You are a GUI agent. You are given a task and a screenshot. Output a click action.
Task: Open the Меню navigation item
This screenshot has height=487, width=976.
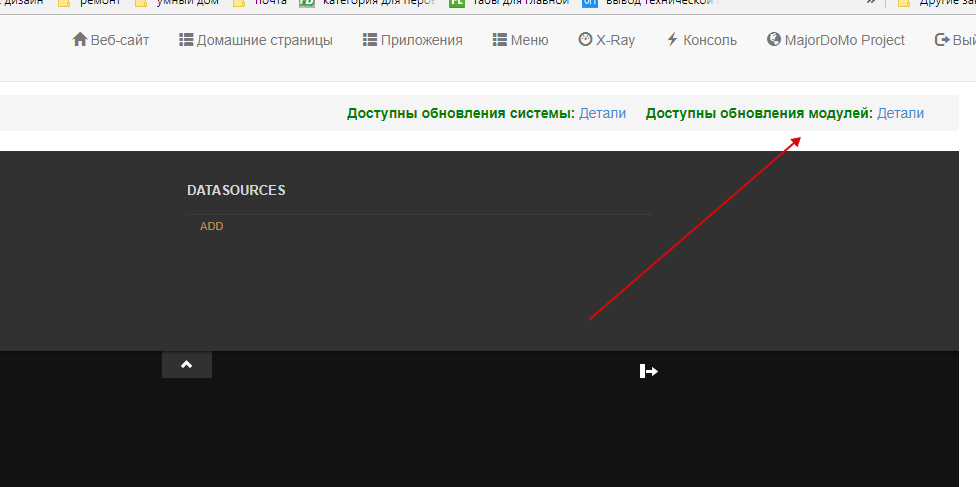pyautogui.click(x=520, y=40)
